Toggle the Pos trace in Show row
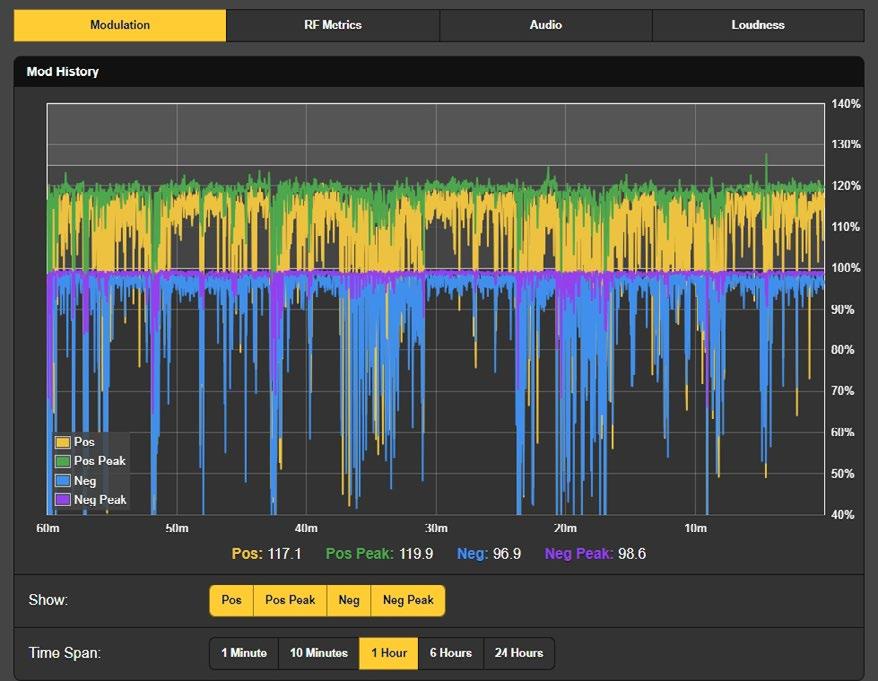 232,600
